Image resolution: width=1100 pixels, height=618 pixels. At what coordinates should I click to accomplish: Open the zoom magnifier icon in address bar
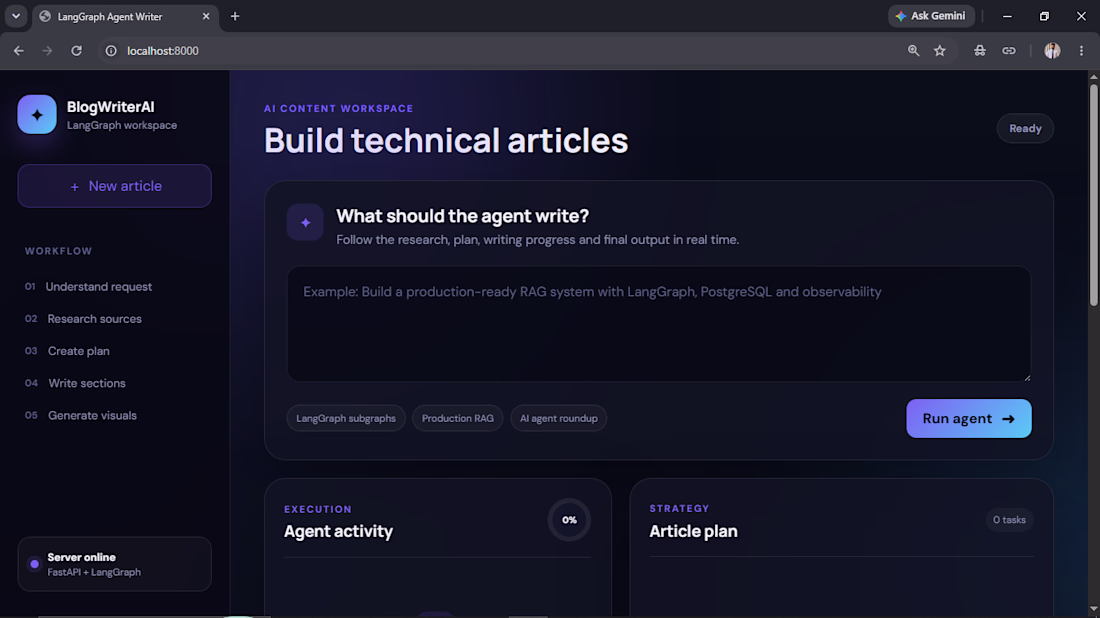click(913, 51)
